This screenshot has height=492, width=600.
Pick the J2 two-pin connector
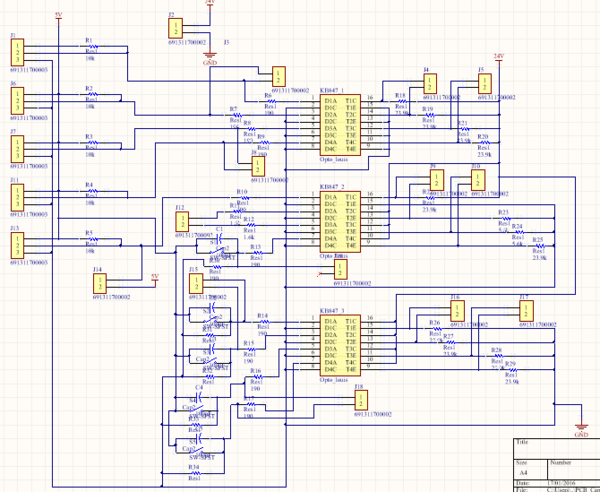tap(176, 29)
